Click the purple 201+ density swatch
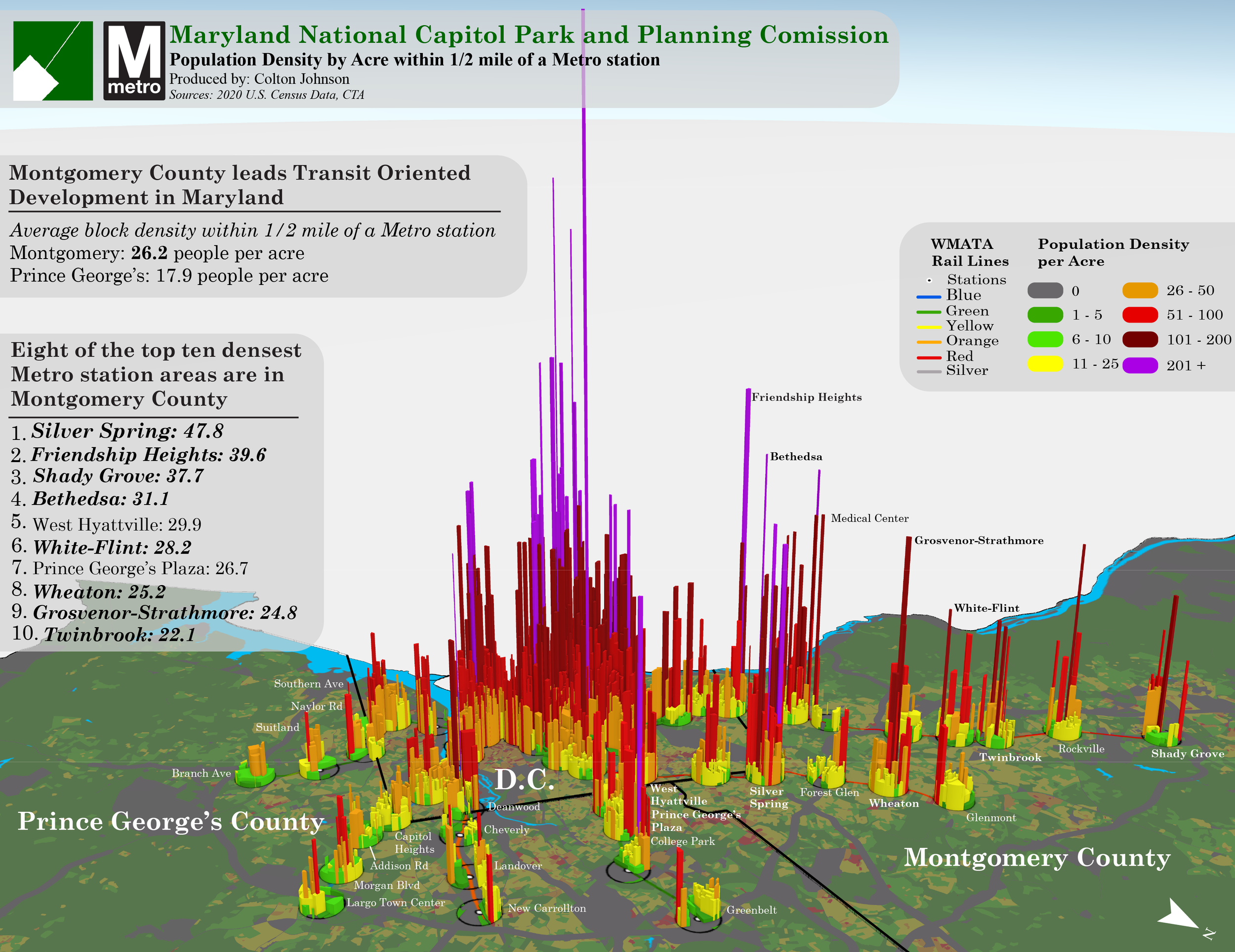Image resolution: width=1235 pixels, height=952 pixels. (1140, 365)
